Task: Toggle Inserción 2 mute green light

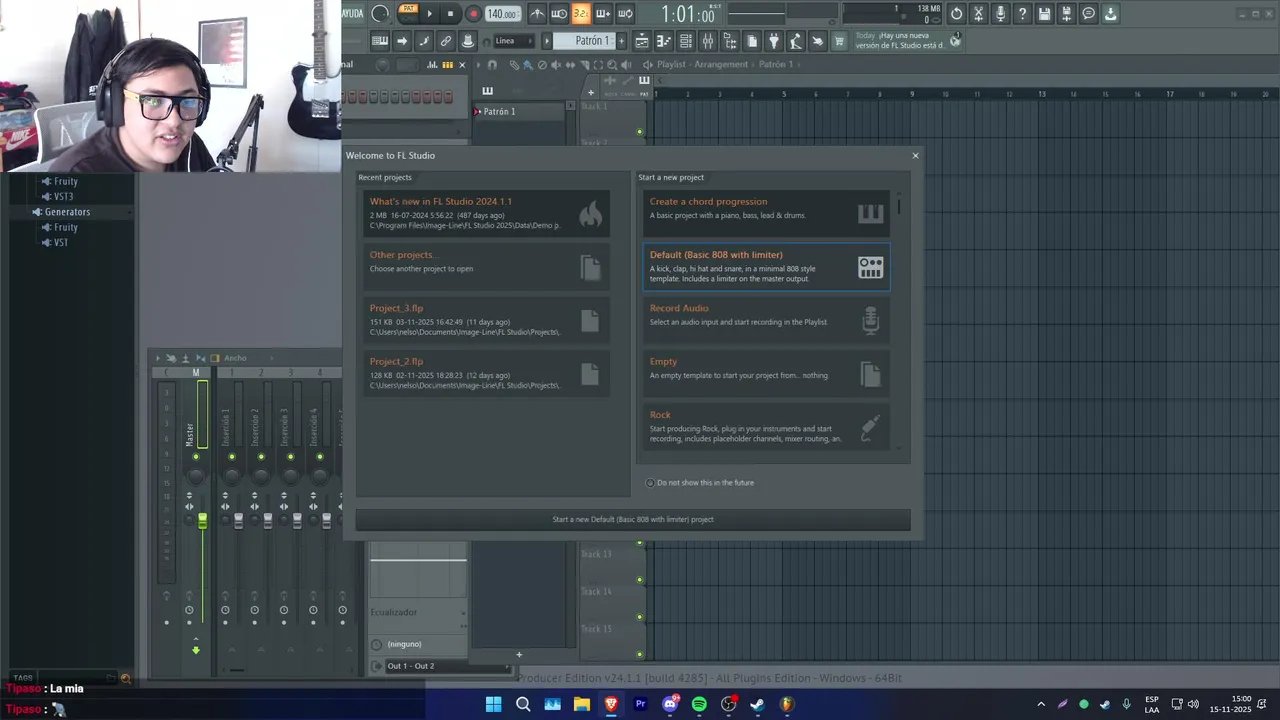Action: [261, 457]
